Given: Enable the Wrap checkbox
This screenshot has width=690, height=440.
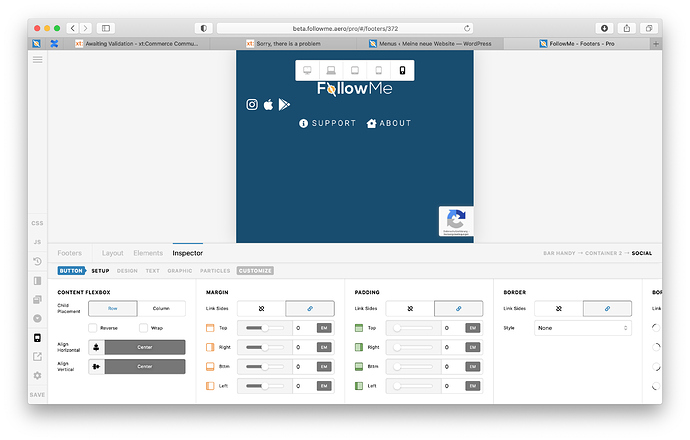Looking at the screenshot, I should coord(143,328).
